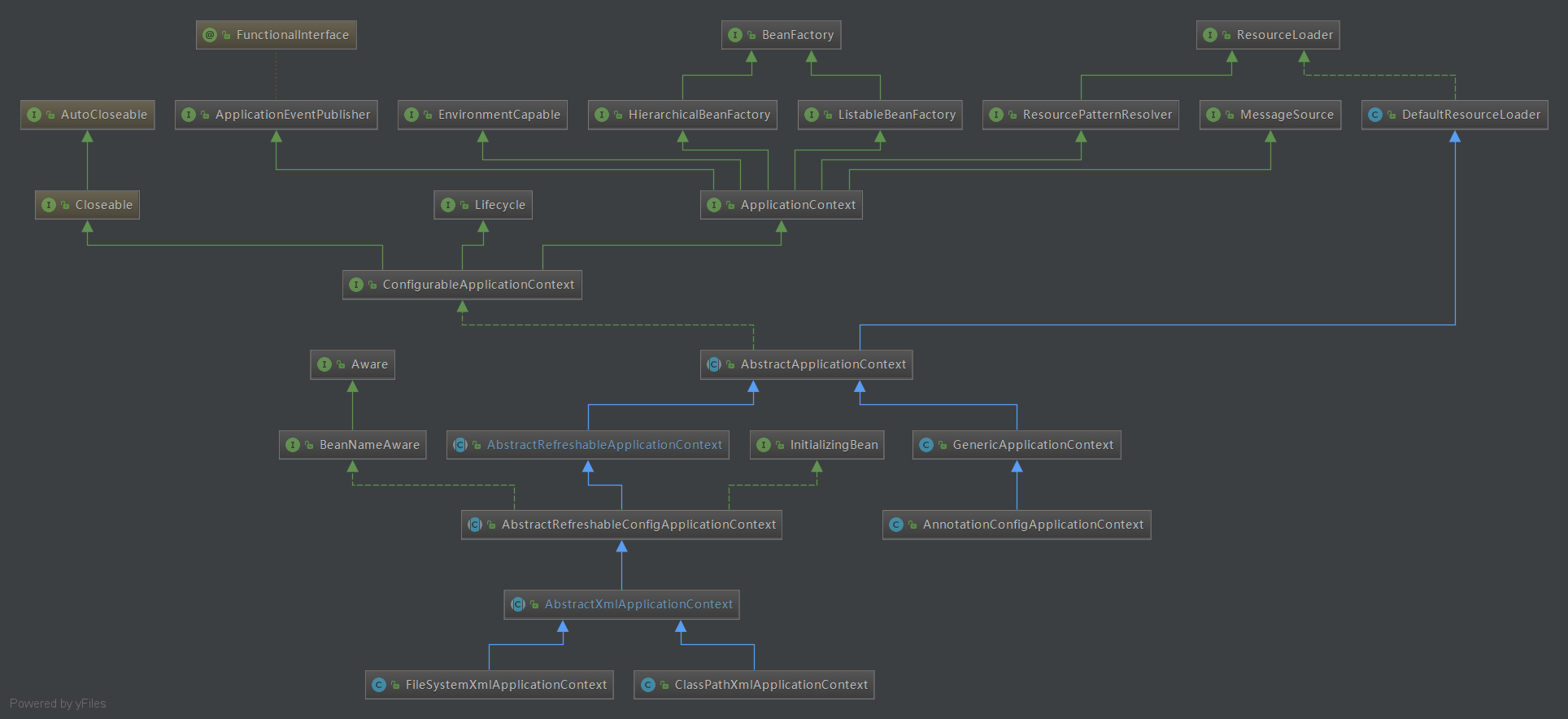Click the interface icon on MessageSource
This screenshot has height=719, width=1568.
coord(1213,115)
